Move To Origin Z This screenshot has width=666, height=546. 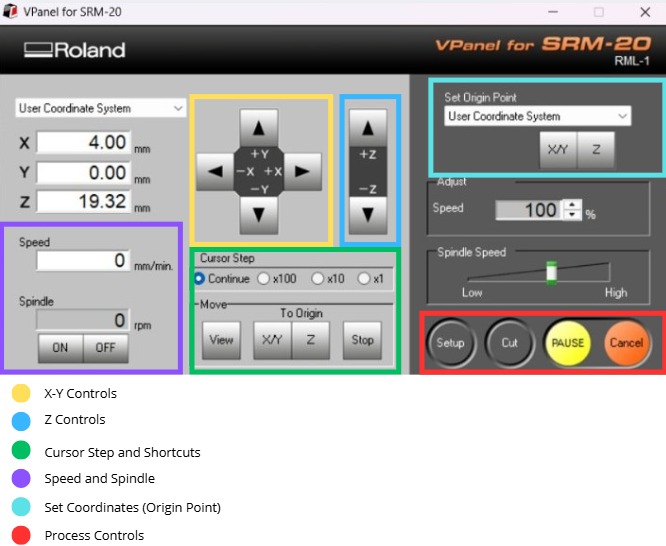[310, 340]
